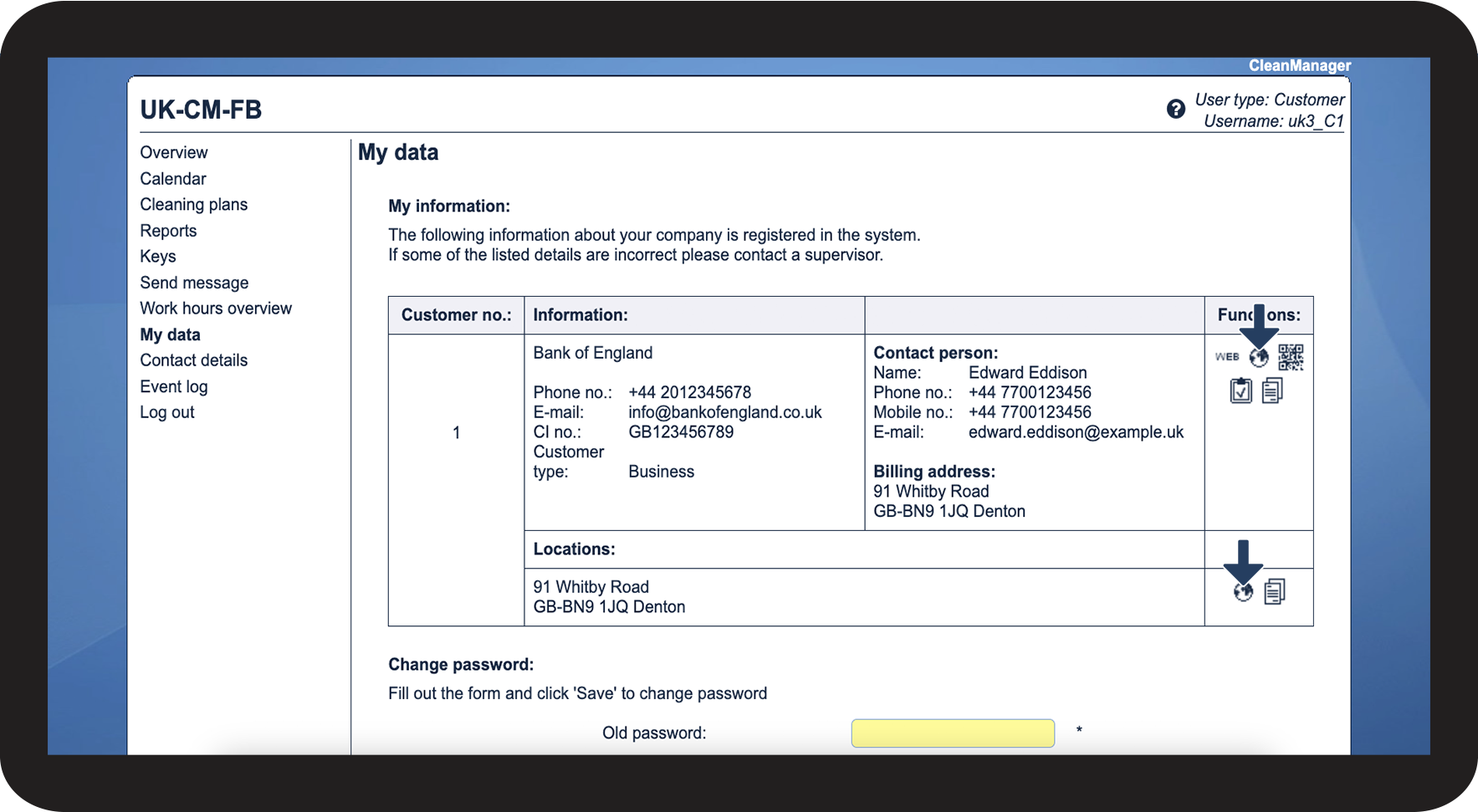Click the documents icon in customer row

click(x=1272, y=391)
